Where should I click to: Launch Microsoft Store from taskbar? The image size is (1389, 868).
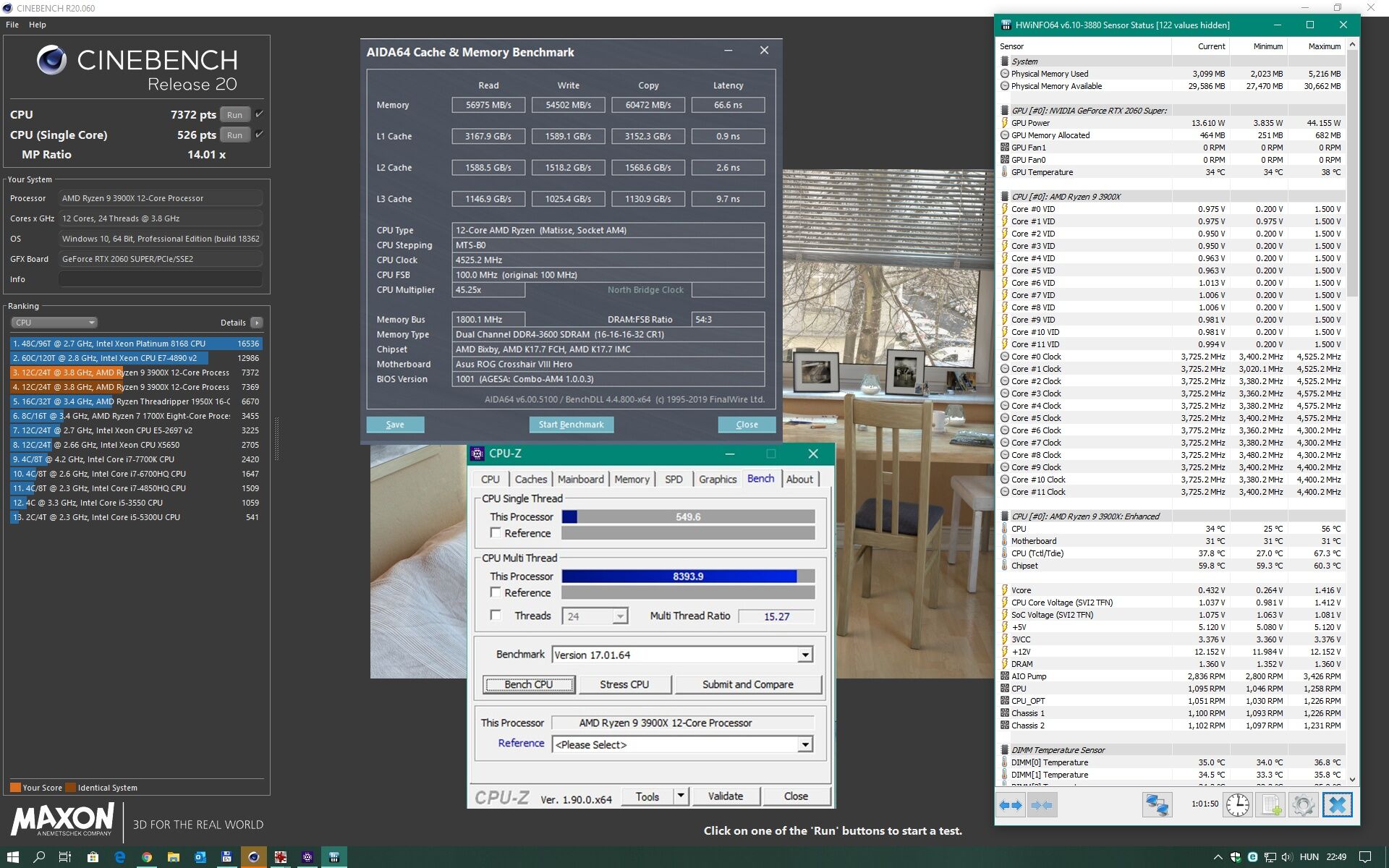pos(93,857)
